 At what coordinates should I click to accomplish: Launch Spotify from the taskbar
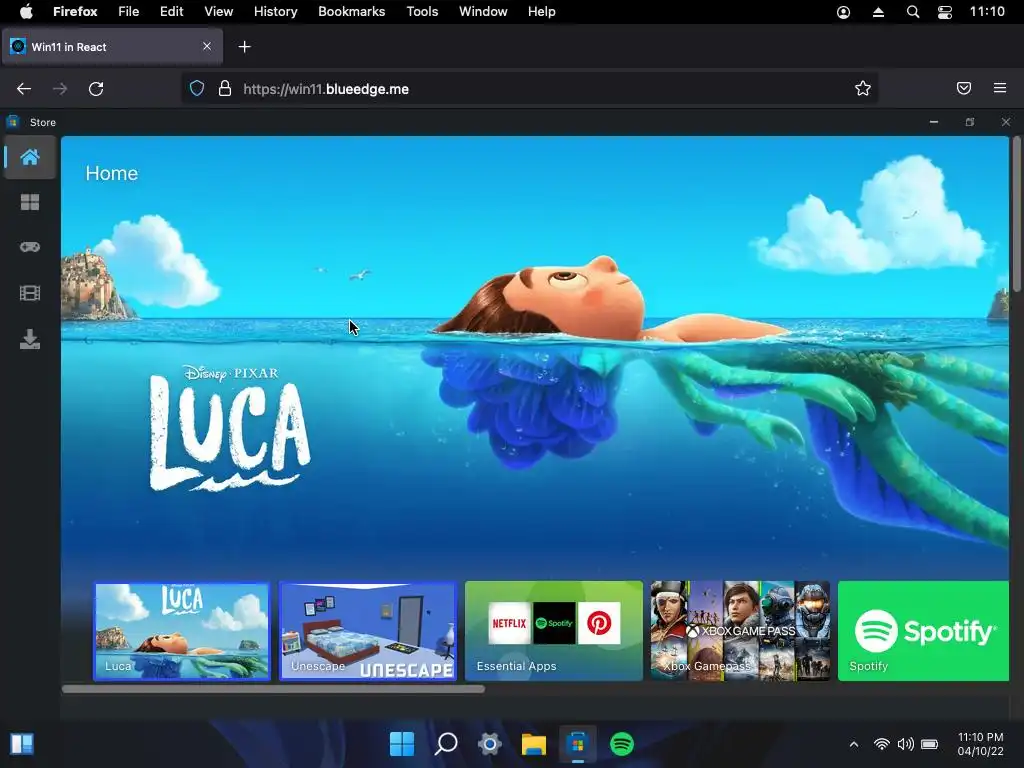click(622, 744)
